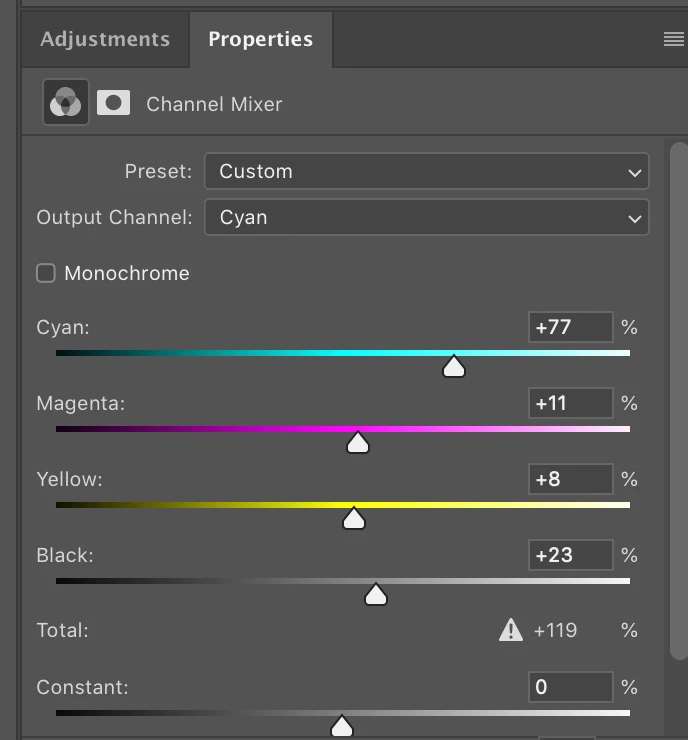This screenshot has width=688, height=740.
Task: Click the Yellow value input field
Action: tap(570, 479)
